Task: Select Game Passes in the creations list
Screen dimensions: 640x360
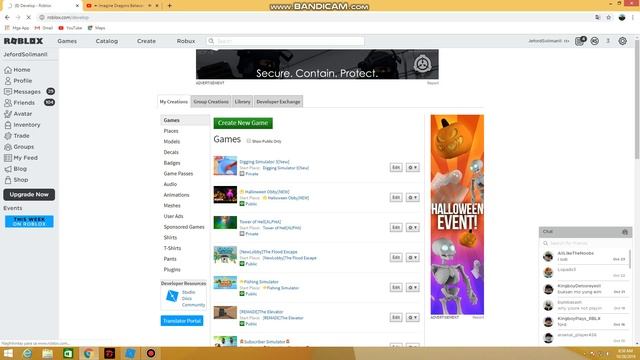Action: pos(178,173)
